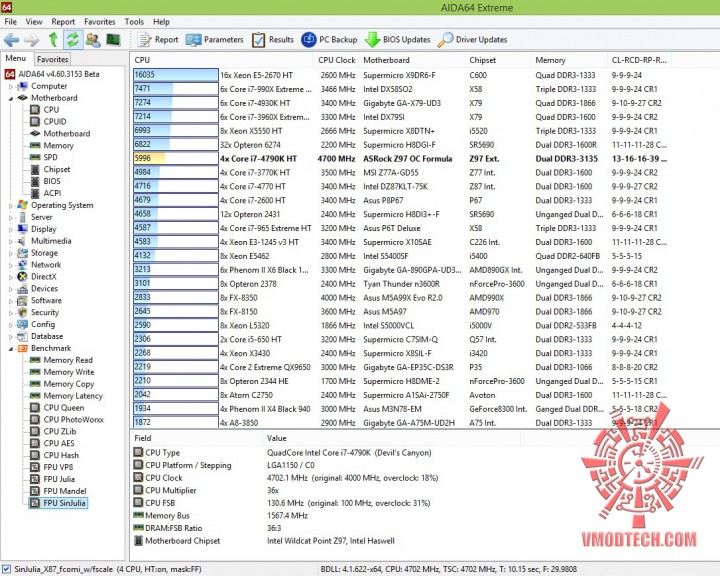Screen dimensions: 720x576
Task: Click the Back arrow toolbar icon
Action: (x=11, y=40)
